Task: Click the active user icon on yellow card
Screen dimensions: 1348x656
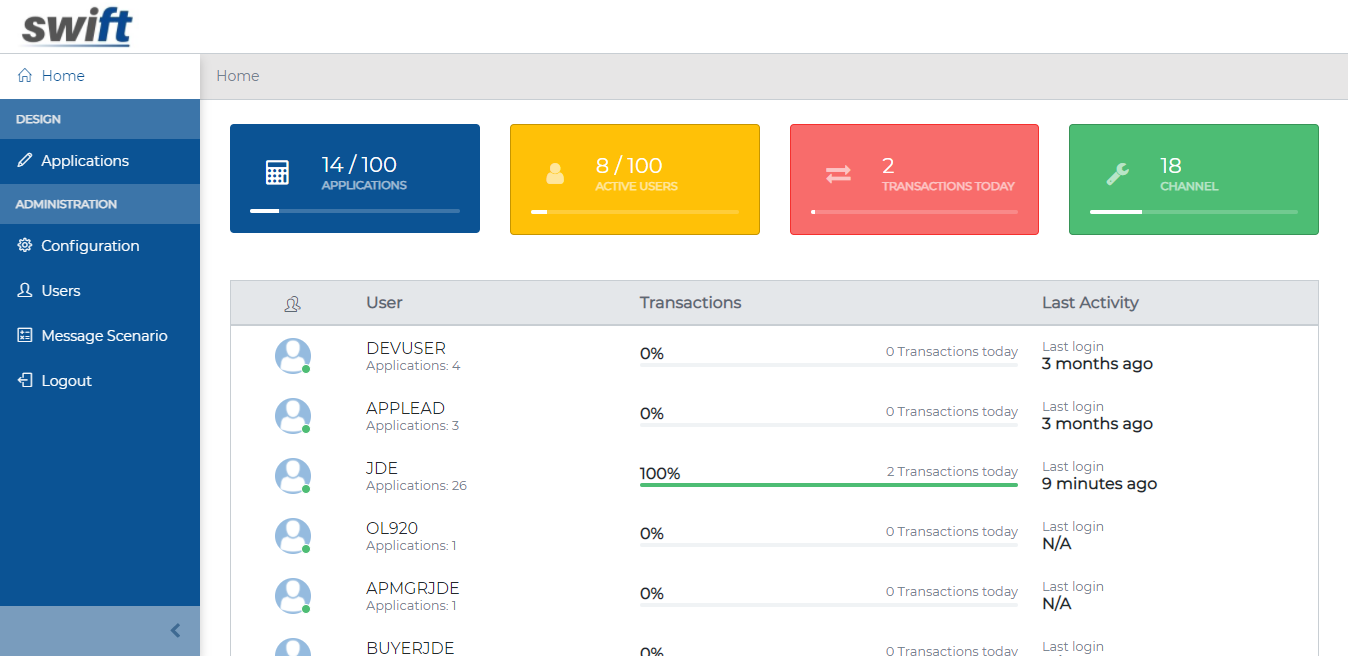Action: pyautogui.click(x=555, y=173)
